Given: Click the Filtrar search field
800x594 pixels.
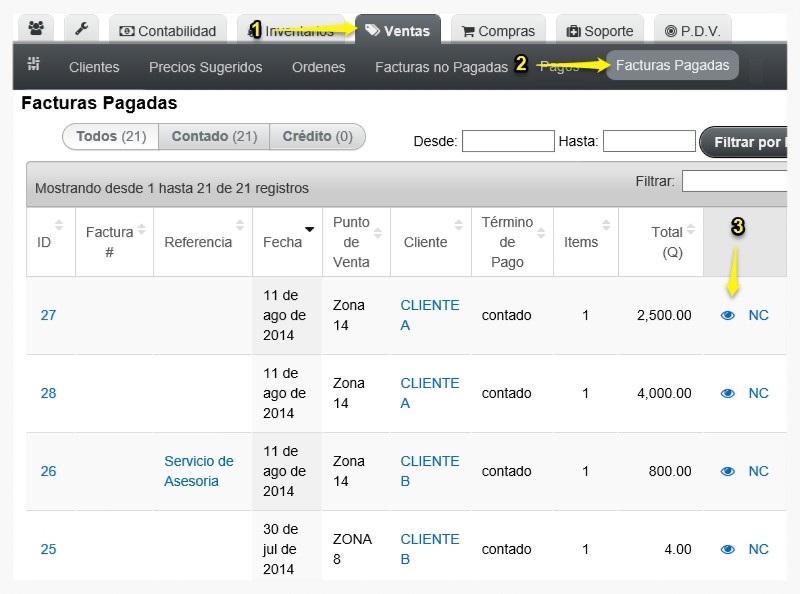Looking at the screenshot, I should (x=735, y=181).
